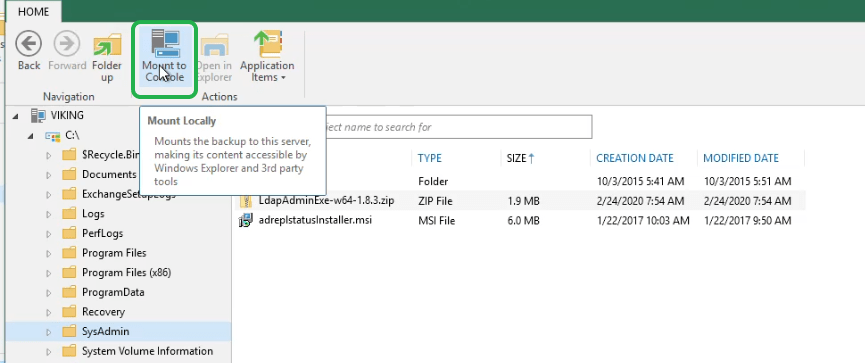Click the MSI File type cell
865x363 pixels.
436,221
